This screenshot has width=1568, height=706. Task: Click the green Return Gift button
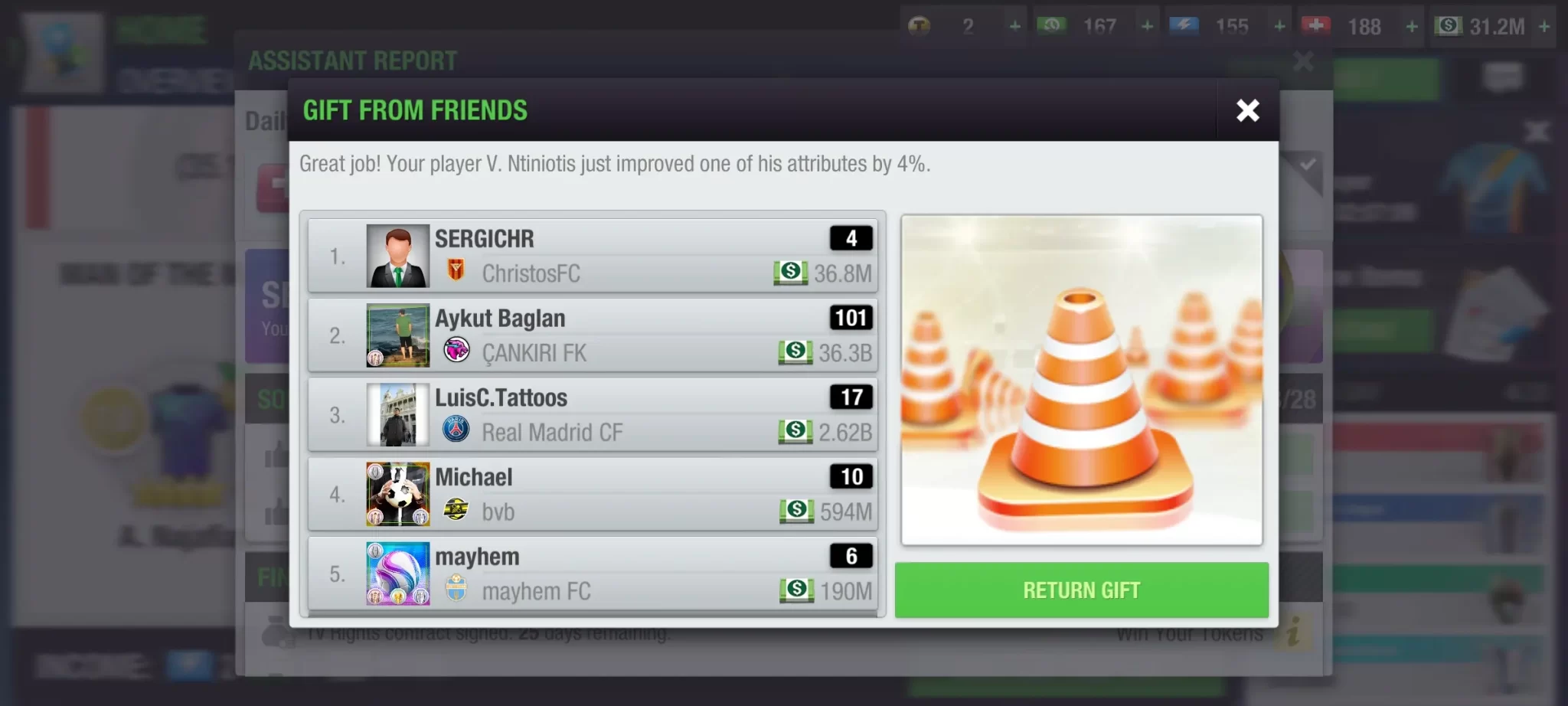(x=1081, y=590)
